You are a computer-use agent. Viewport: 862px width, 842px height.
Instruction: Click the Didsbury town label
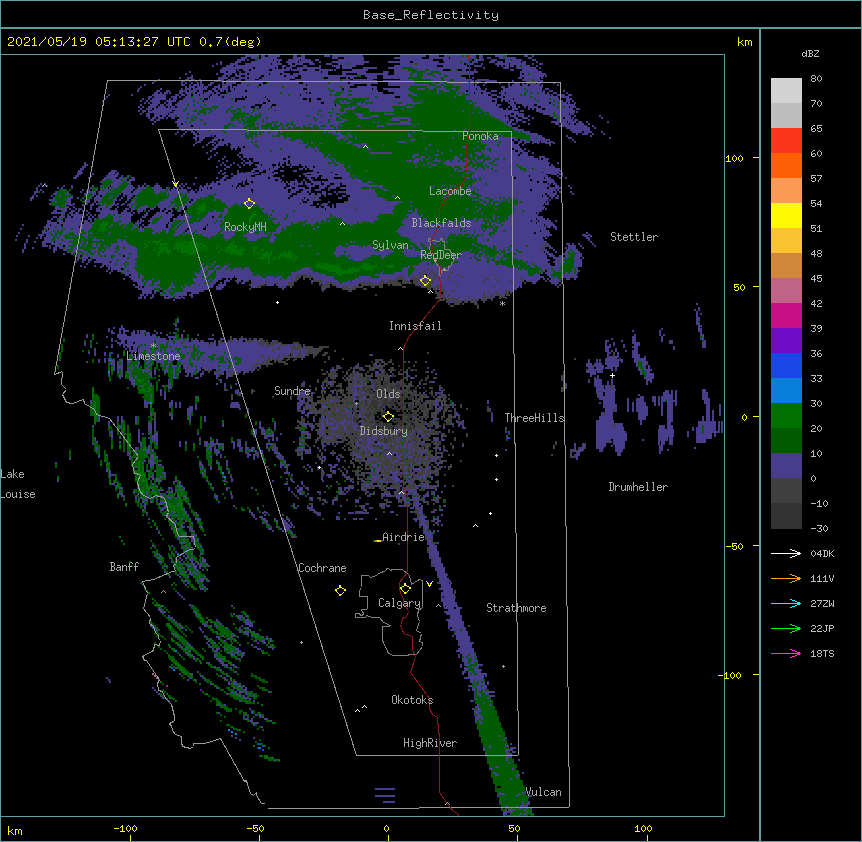(384, 431)
